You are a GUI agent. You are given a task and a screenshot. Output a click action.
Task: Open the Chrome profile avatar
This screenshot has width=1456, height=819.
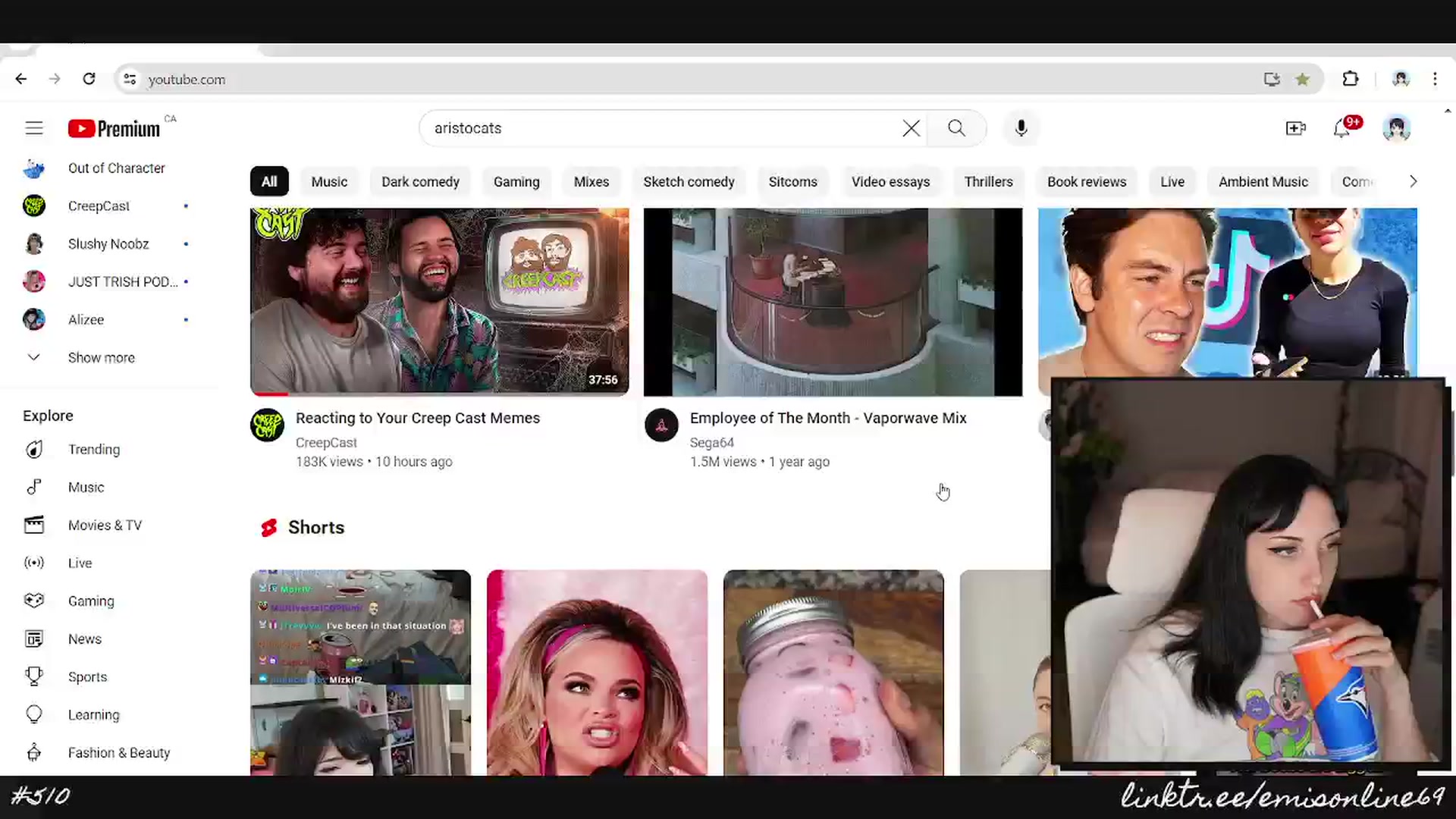point(1401,79)
